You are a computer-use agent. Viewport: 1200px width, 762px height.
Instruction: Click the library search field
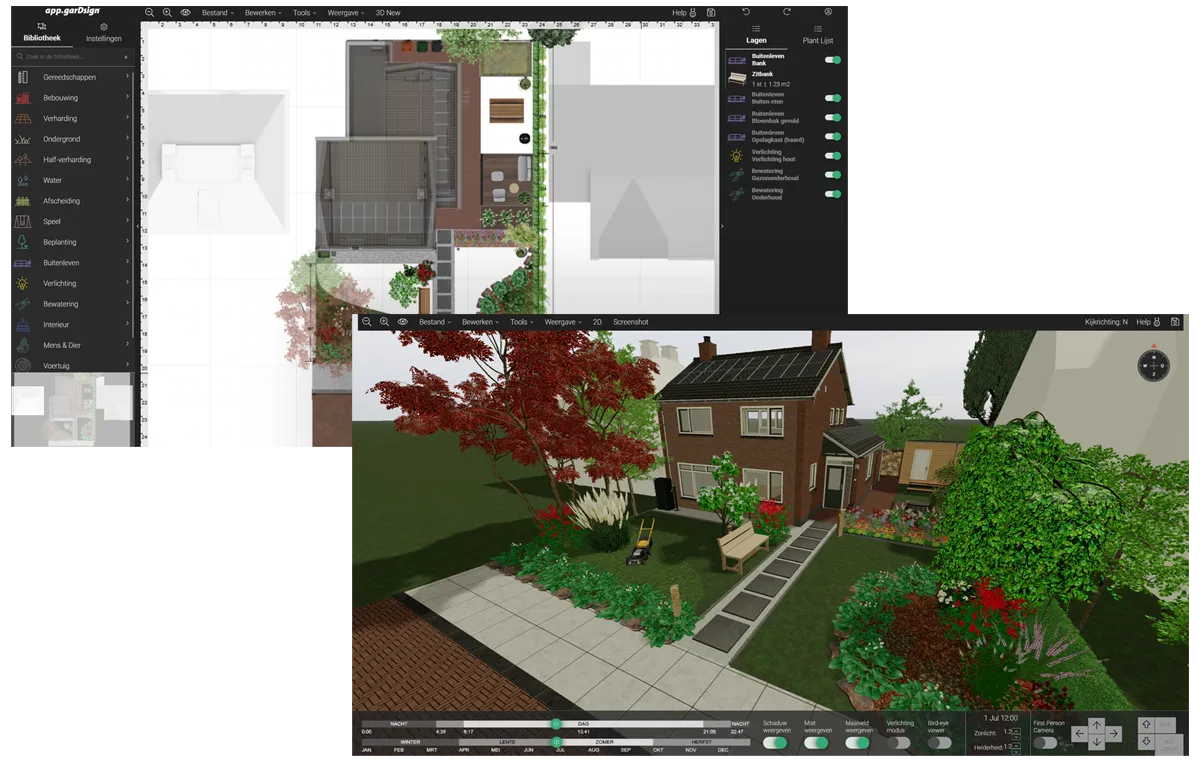(x=73, y=57)
